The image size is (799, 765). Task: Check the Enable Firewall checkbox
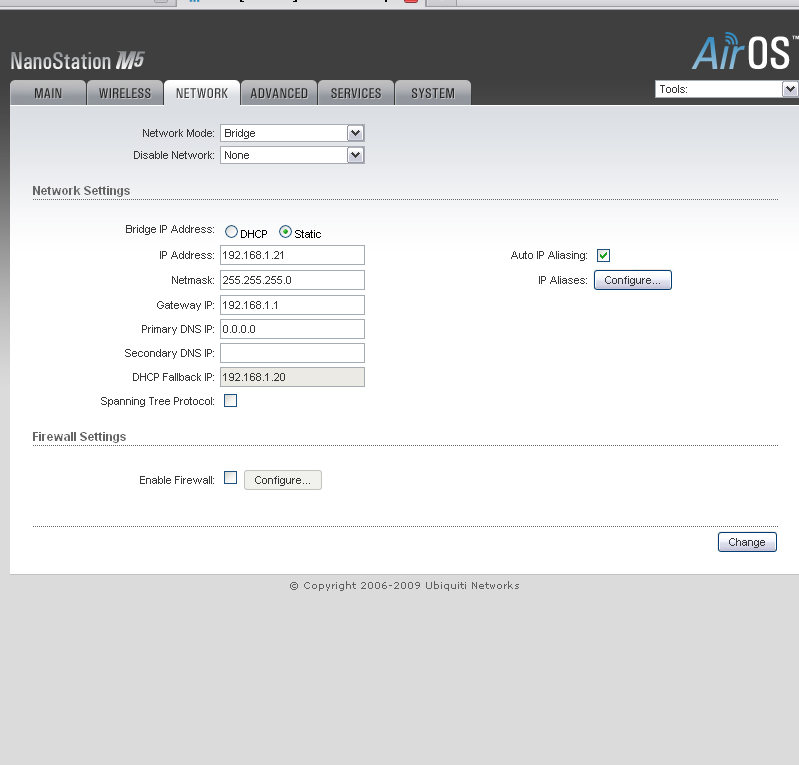pos(230,478)
